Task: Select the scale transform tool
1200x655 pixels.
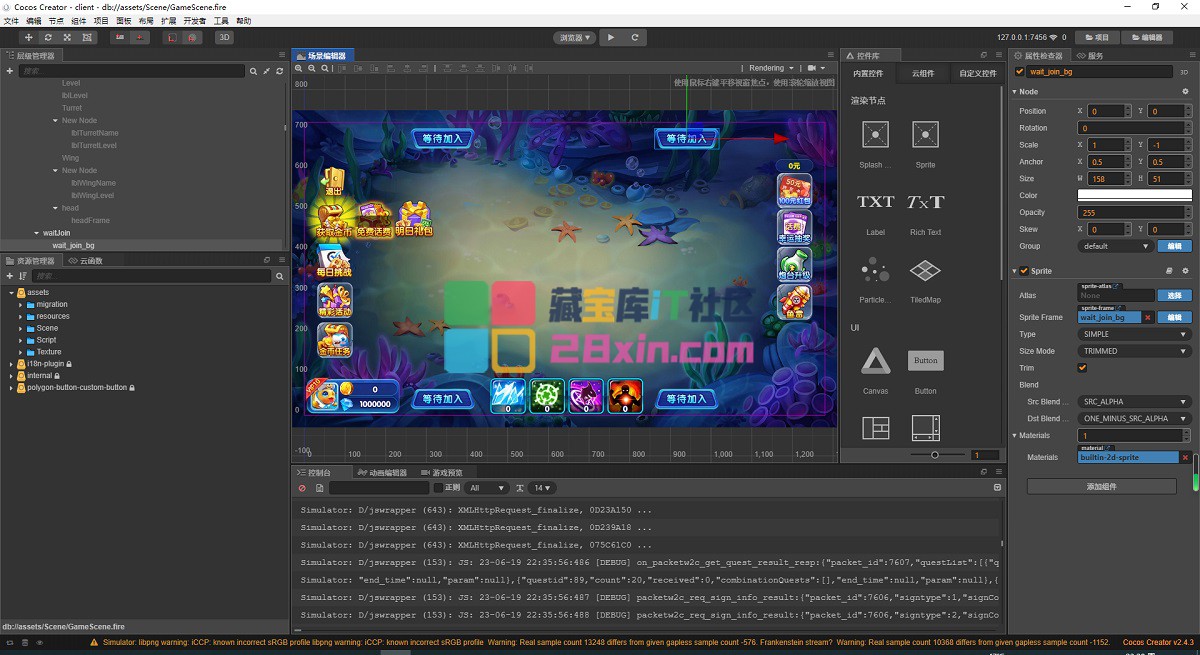Action: coord(68,37)
